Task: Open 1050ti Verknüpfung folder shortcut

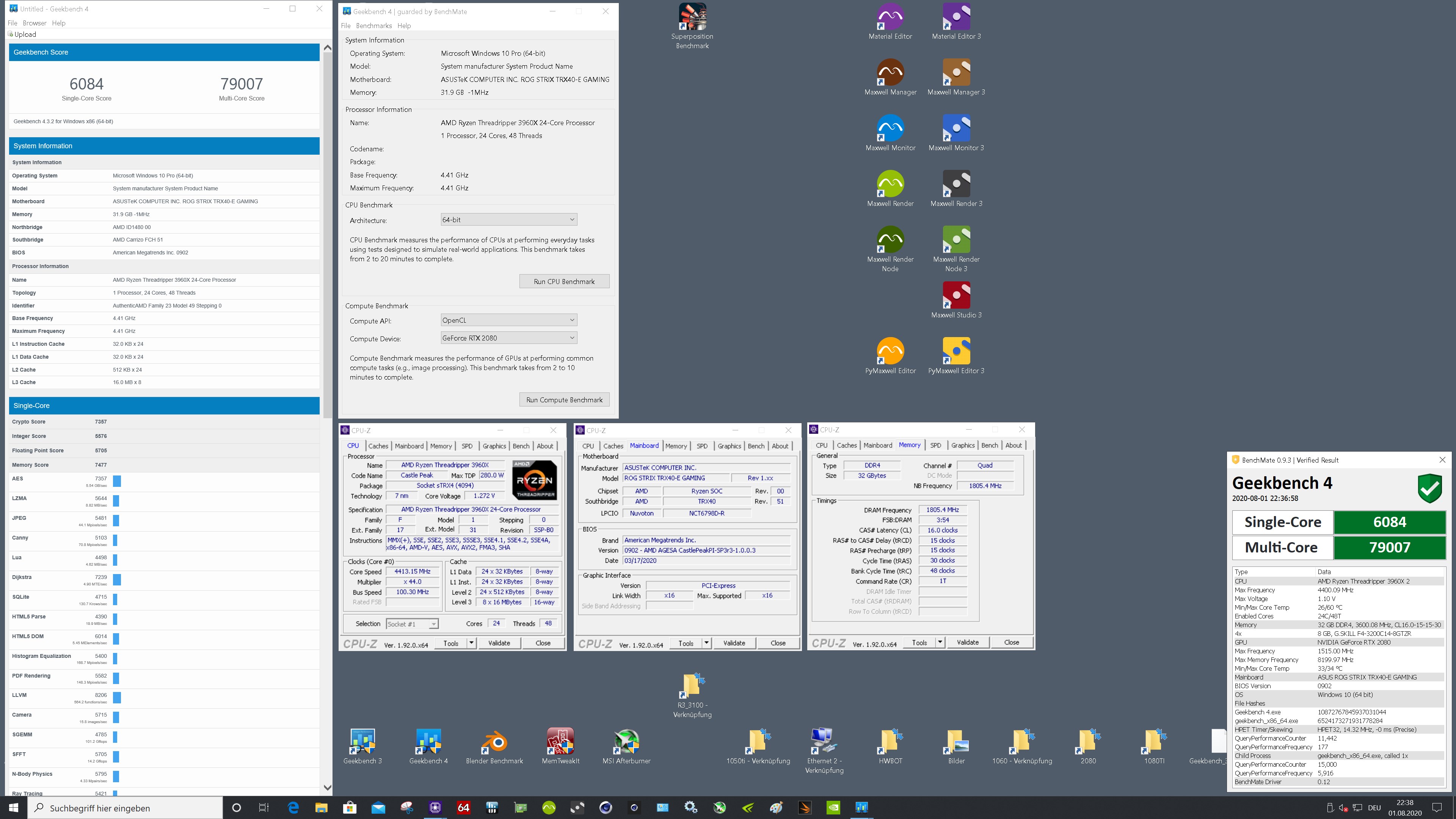Action: coord(758,746)
